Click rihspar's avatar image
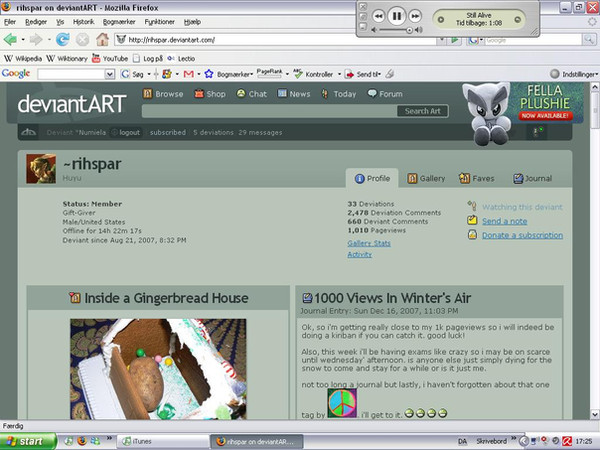Viewport: 600px width, 450px height. pos(41,169)
